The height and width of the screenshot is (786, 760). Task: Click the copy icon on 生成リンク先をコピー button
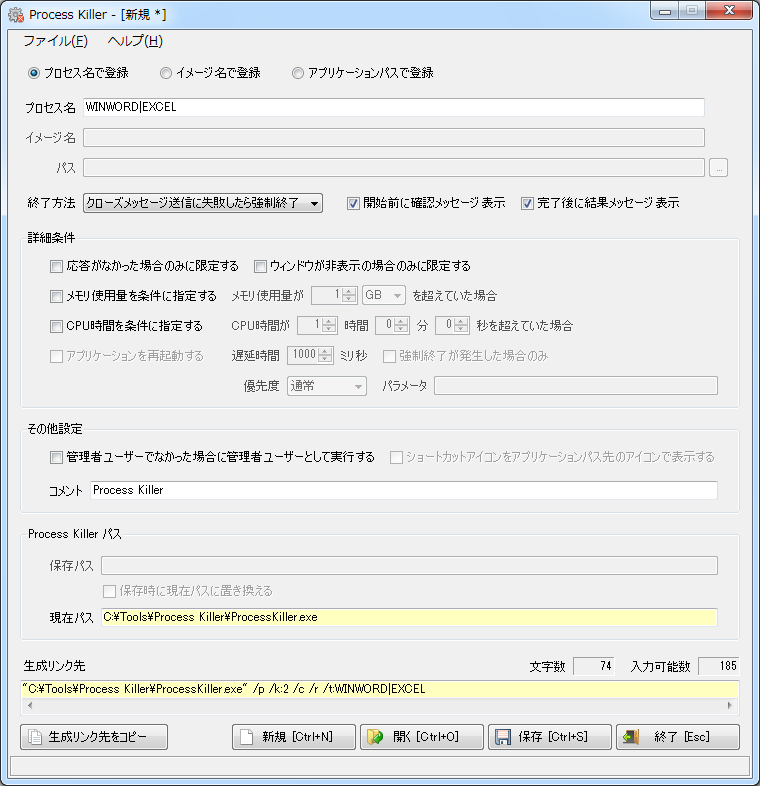35,737
